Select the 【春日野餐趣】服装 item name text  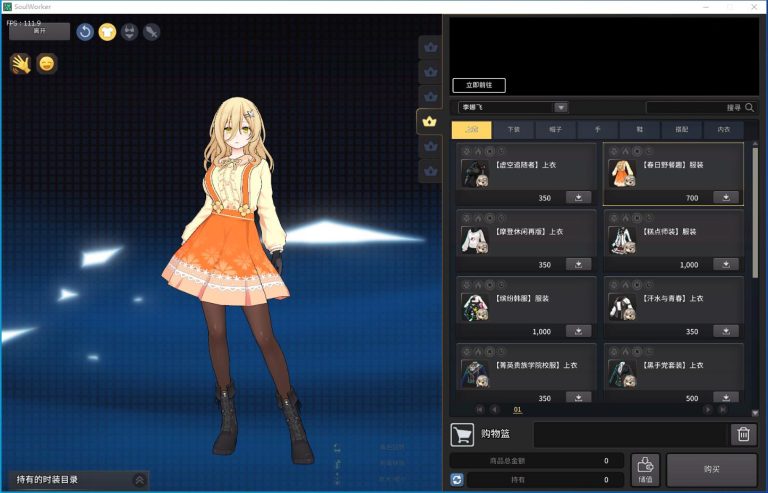672,165
